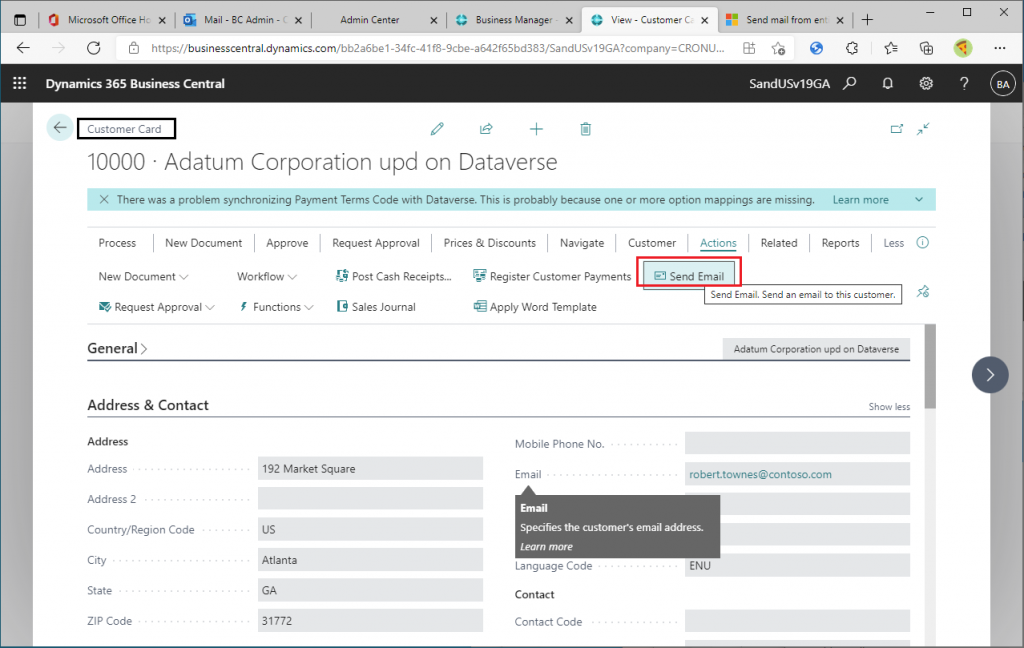The width and height of the screenshot is (1024, 648).
Task: Open the Process menu
Action: coord(118,243)
